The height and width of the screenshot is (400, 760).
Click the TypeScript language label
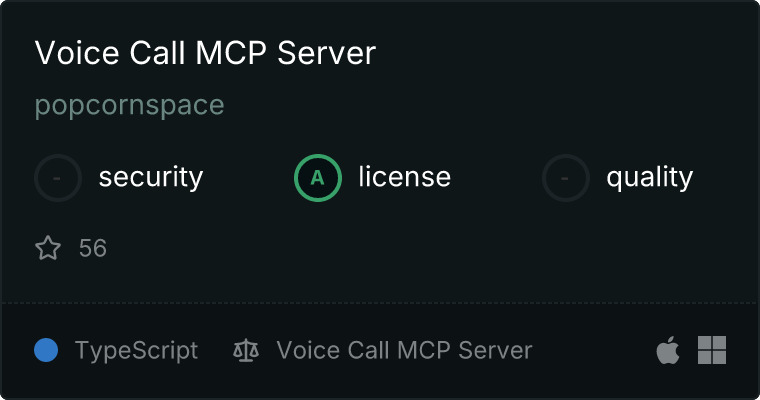(x=136, y=351)
